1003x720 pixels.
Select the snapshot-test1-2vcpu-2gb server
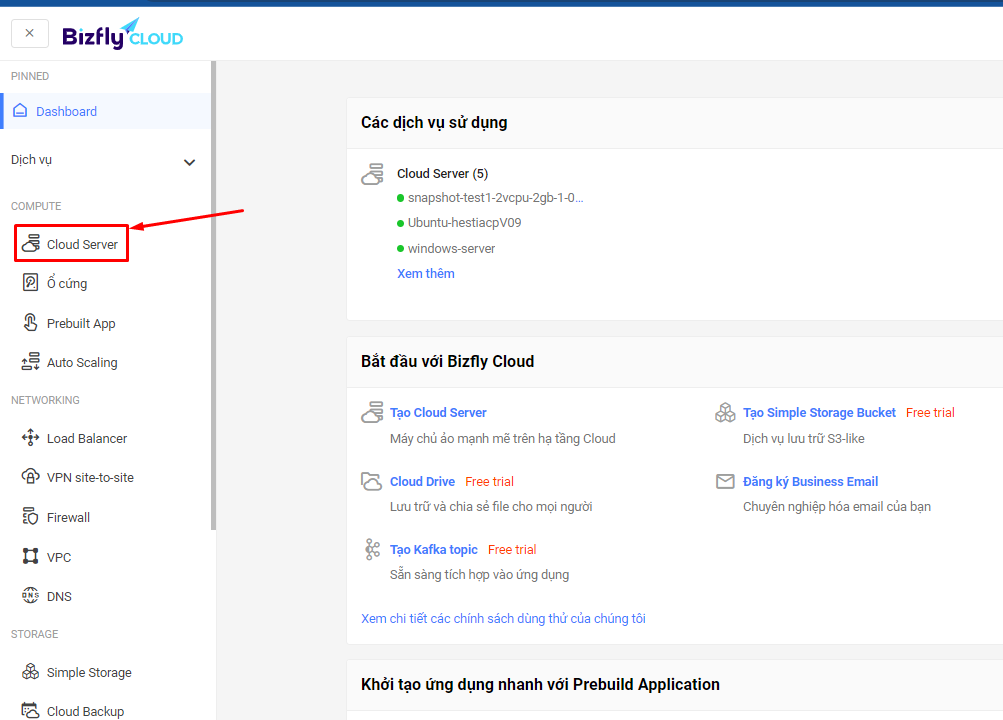[x=495, y=198]
